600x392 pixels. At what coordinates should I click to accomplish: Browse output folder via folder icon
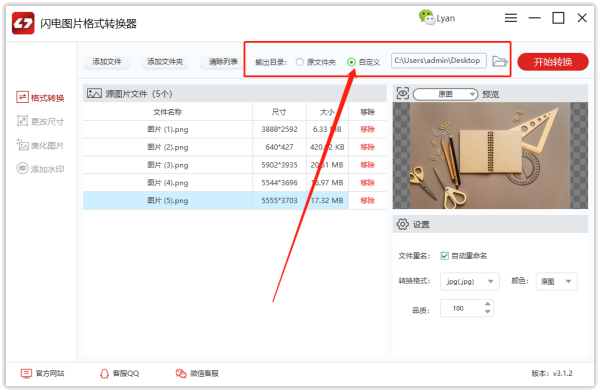(x=499, y=61)
